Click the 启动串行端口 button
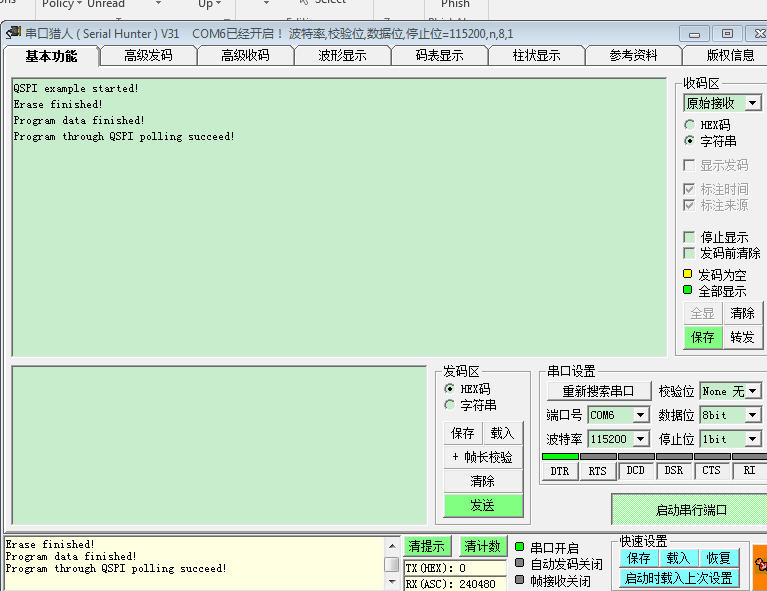767x591 pixels. pos(690,510)
